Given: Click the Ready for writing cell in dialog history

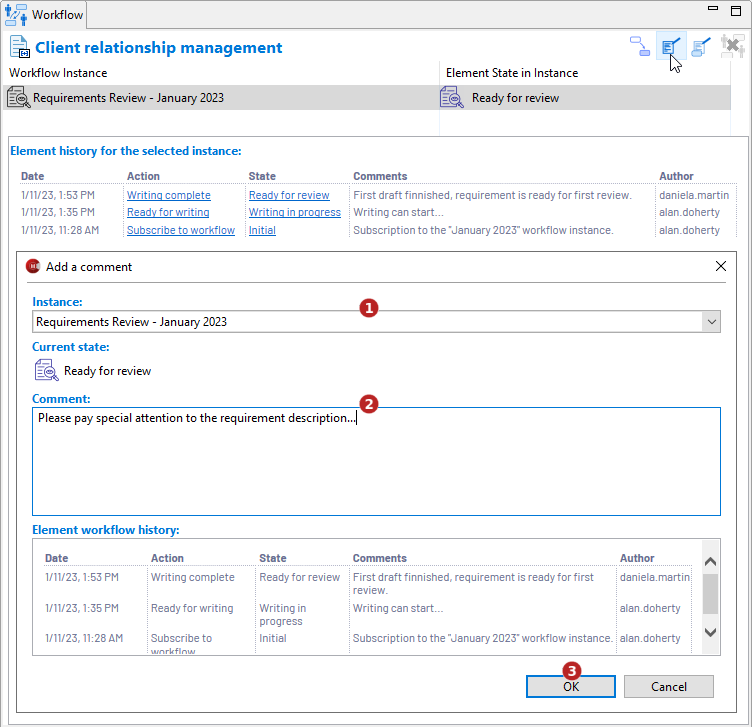Looking at the screenshot, I should click(x=192, y=608).
